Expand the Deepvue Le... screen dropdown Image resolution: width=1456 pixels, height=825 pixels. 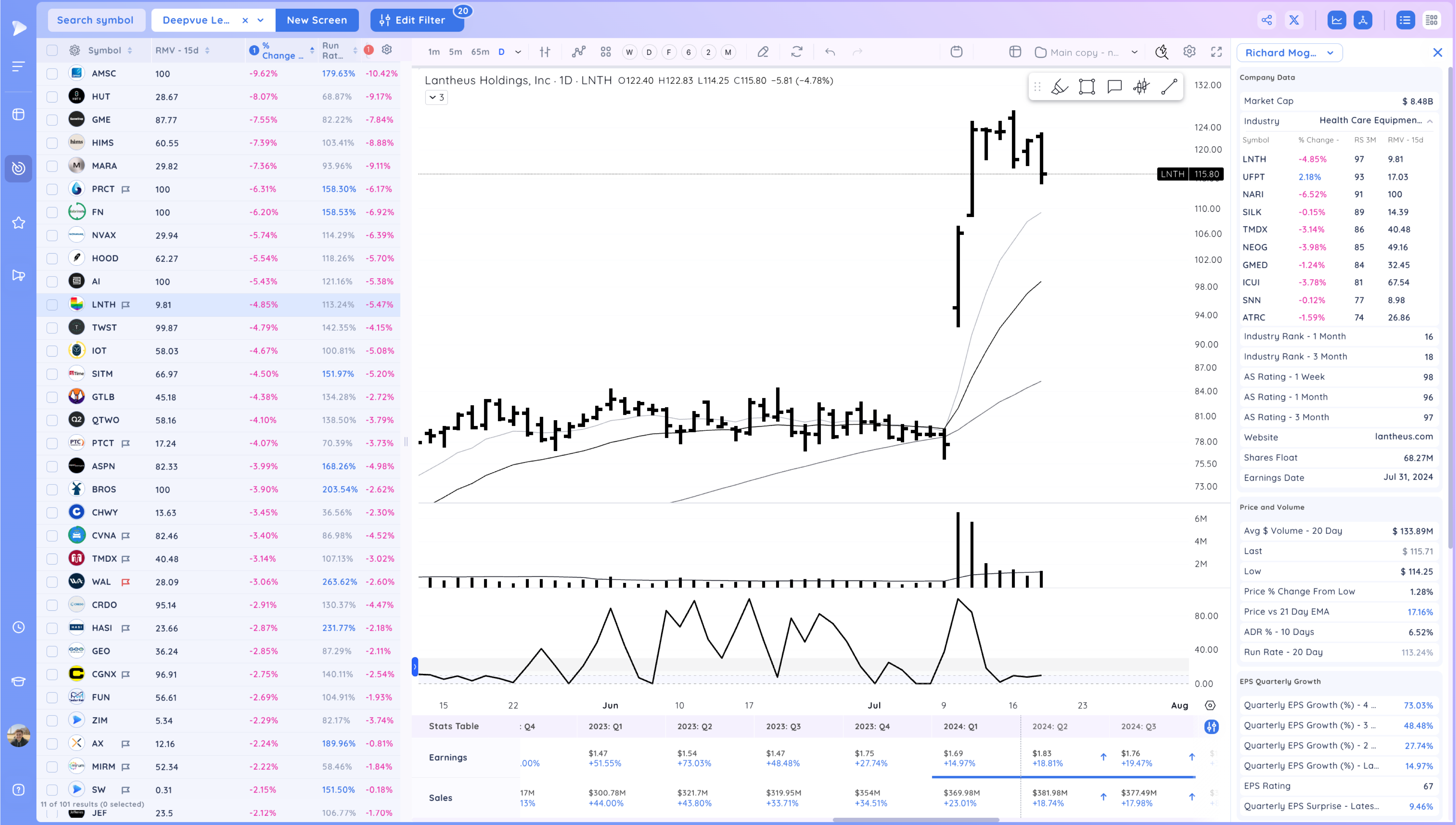(x=261, y=20)
